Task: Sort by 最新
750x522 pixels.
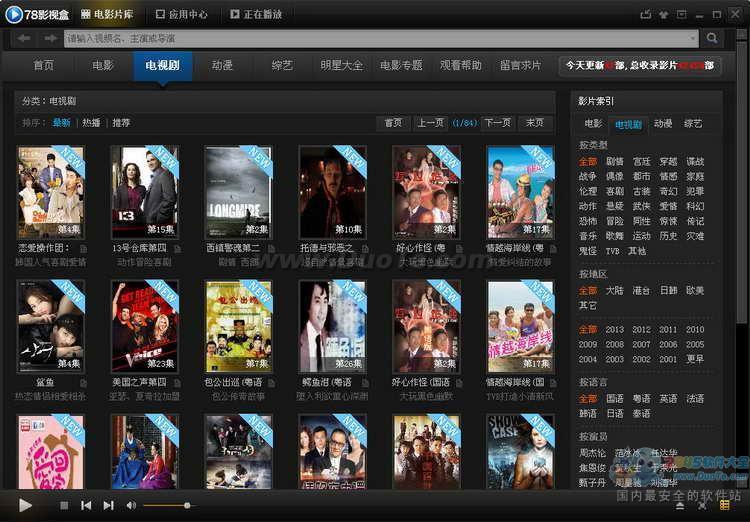Action: point(61,123)
